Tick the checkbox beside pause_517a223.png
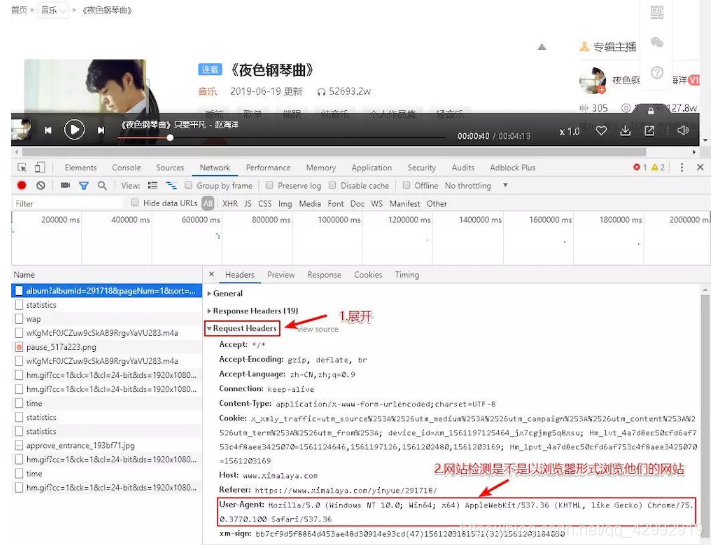The width and height of the screenshot is (713, 548). (x=19, y=347)
